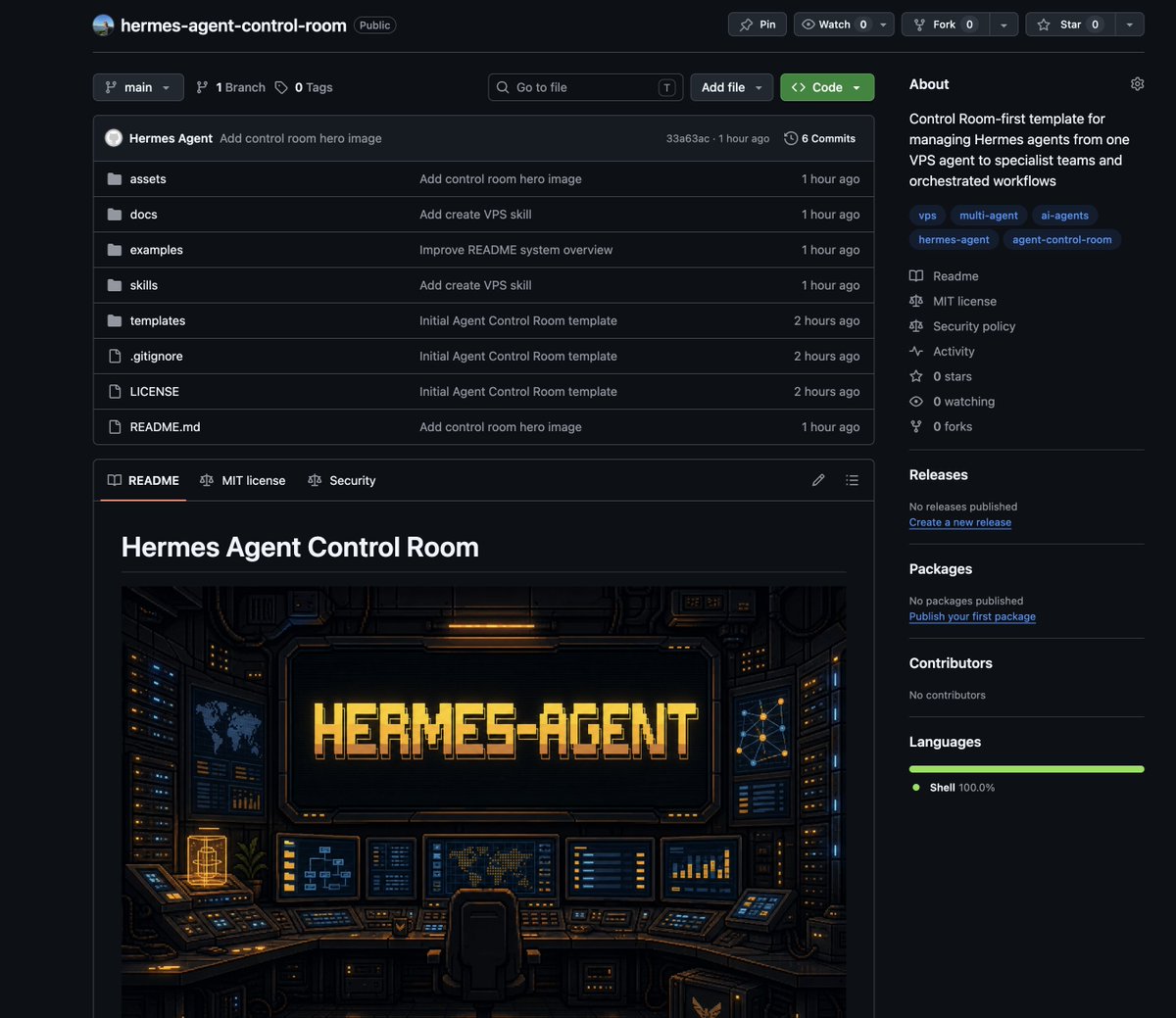Switch to the MIT license tab
The height and width of the screenshot is (1018, 1176).
pyautogui.click(x=243, y=480)
